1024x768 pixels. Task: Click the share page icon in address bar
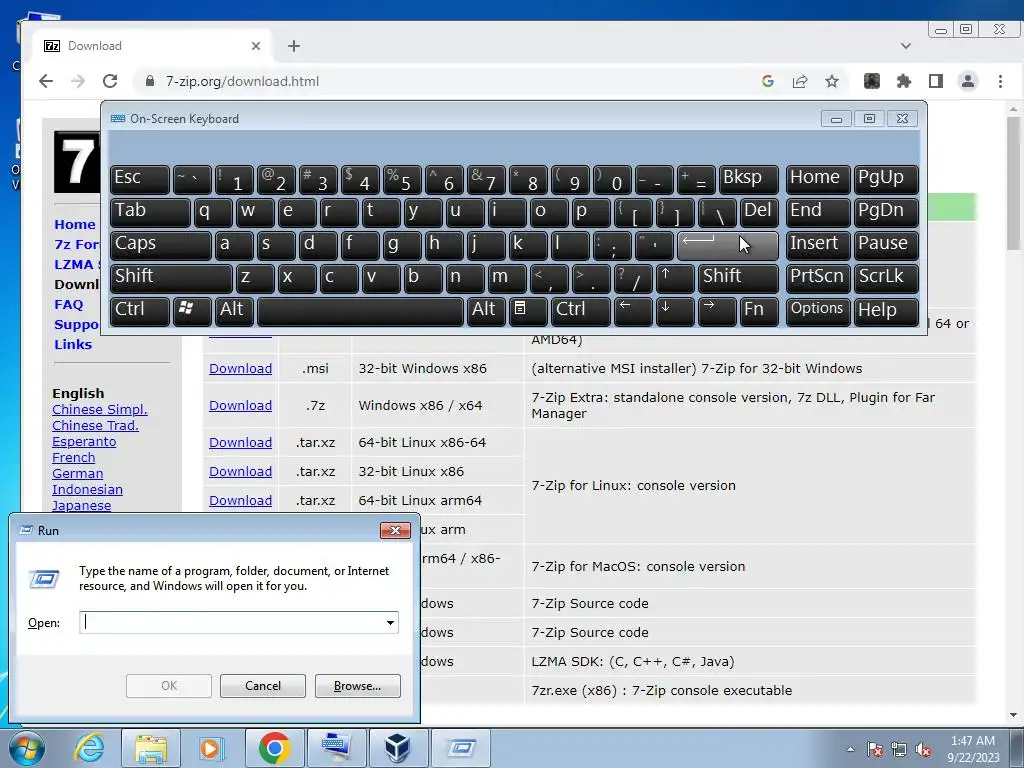click(x=799, y=81)
